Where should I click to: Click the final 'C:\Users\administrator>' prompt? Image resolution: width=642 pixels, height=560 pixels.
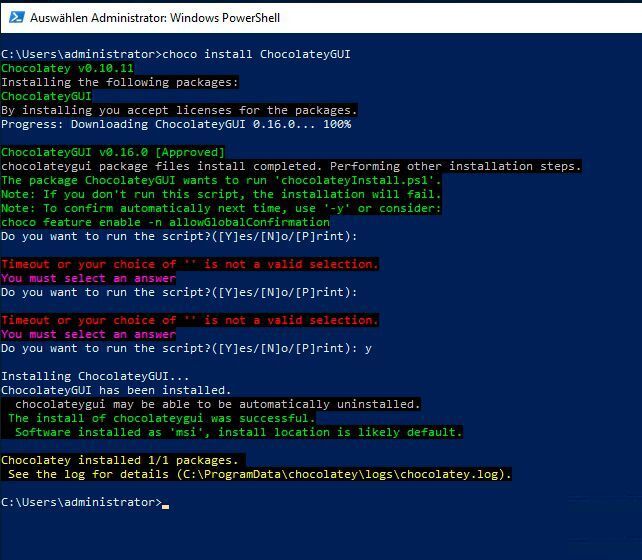pos(81,502)
